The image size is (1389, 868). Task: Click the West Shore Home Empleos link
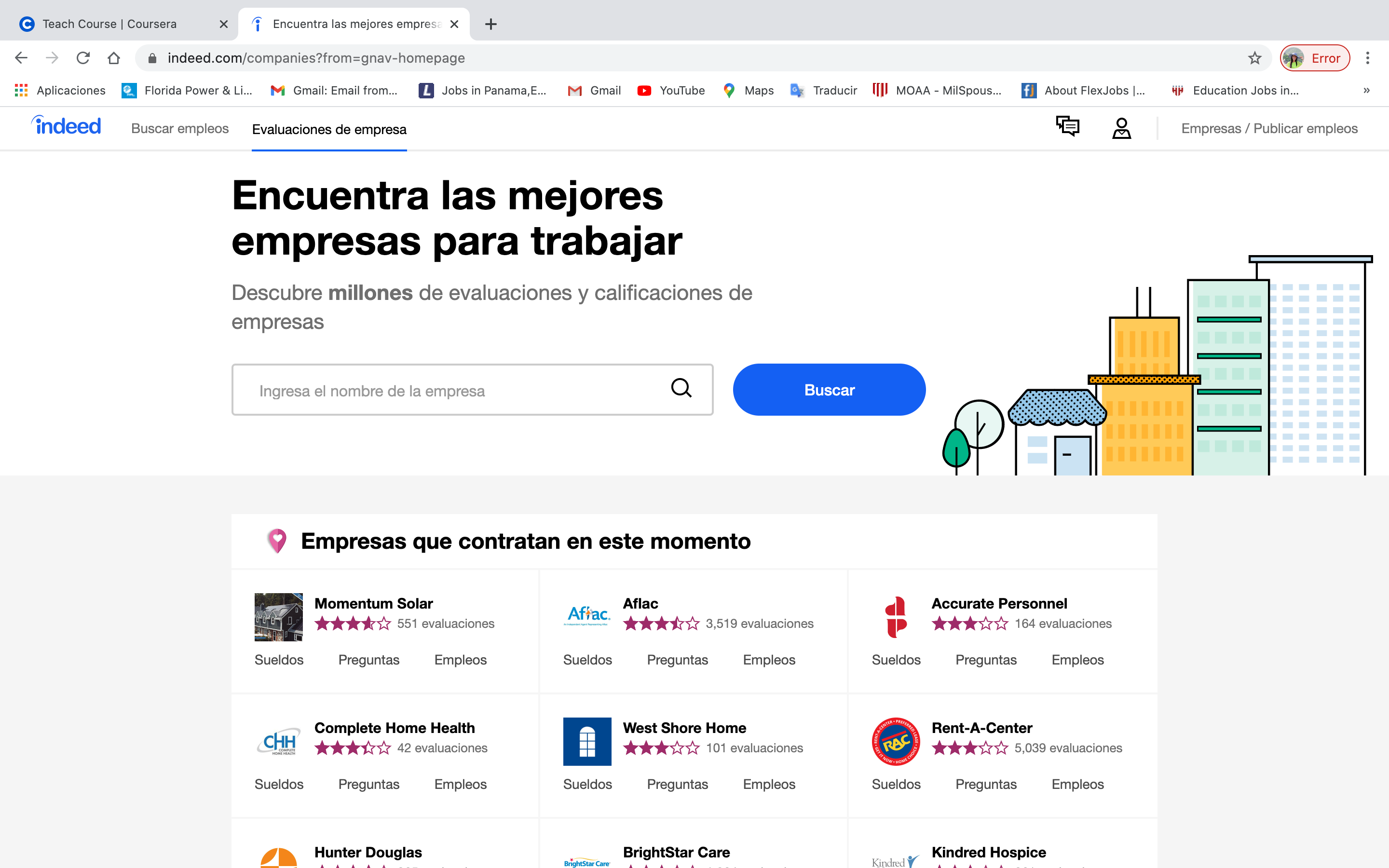(769, 784)
